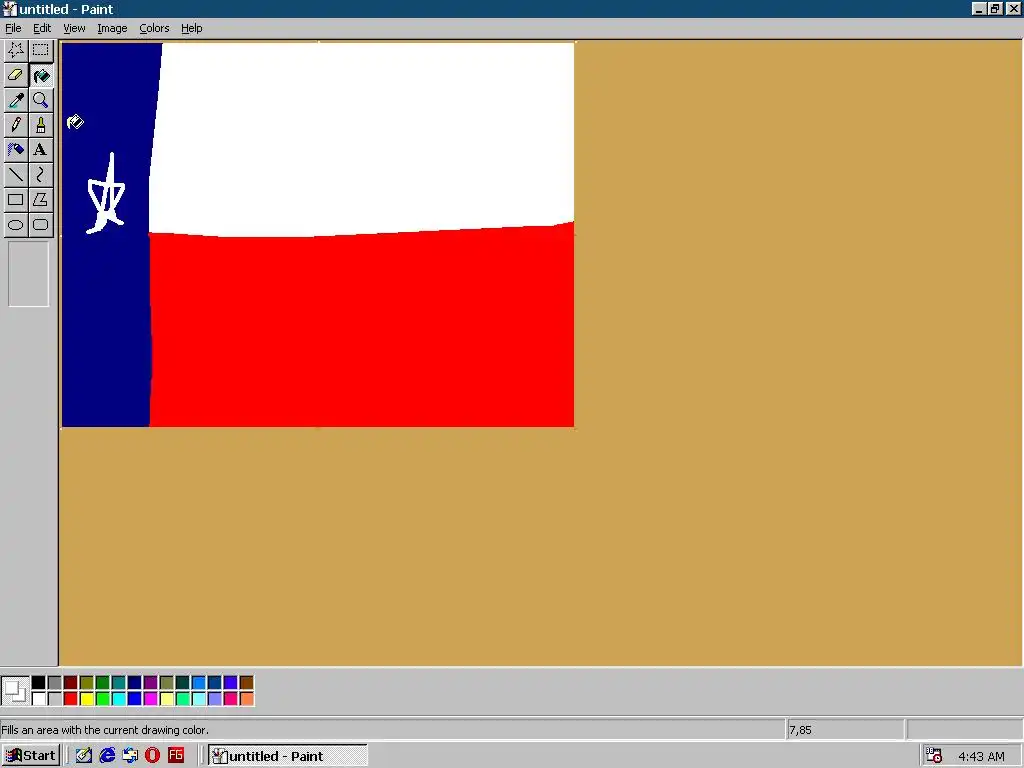Choose the bright green swatch
This screenshot has height=768, width=1024.
point(103,699)
